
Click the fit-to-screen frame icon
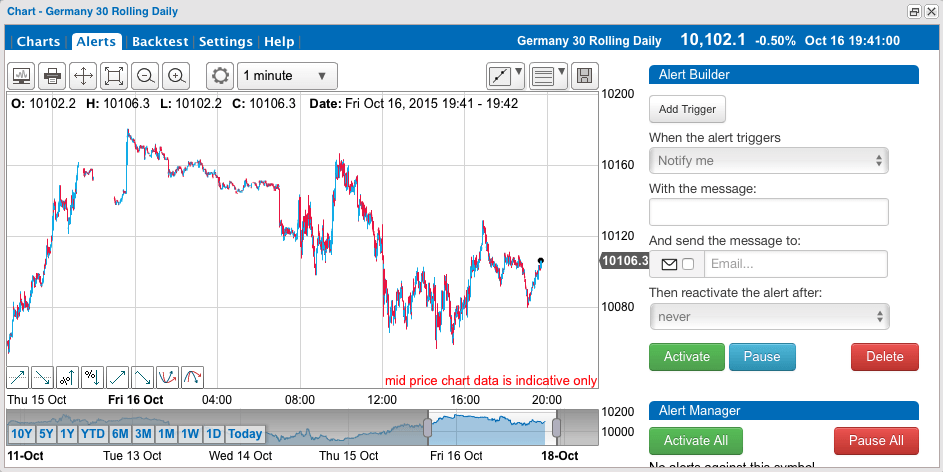(114, 76)
